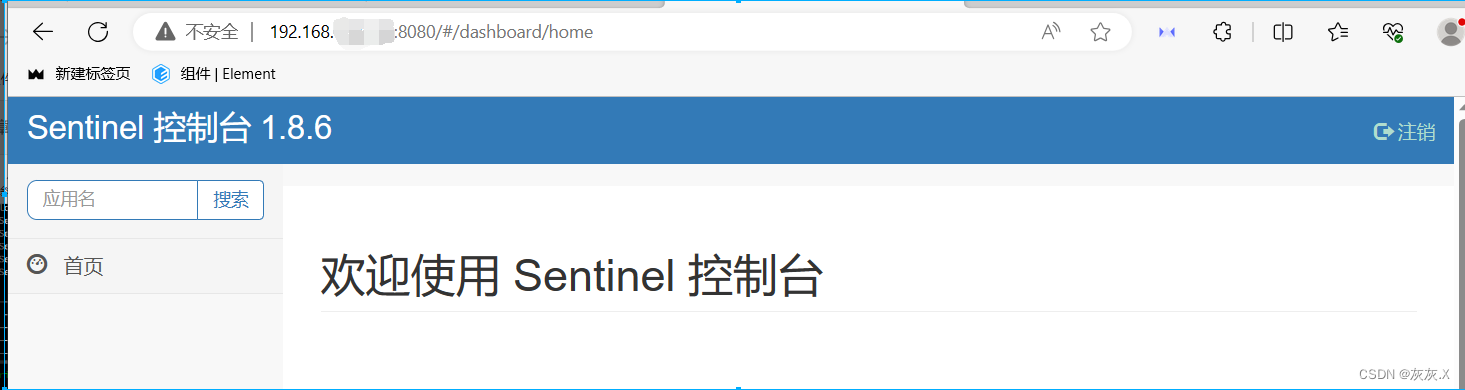Screen dimensions: 1465x390
Task: Open the user profile avatar
Action: click(1451, 32)
